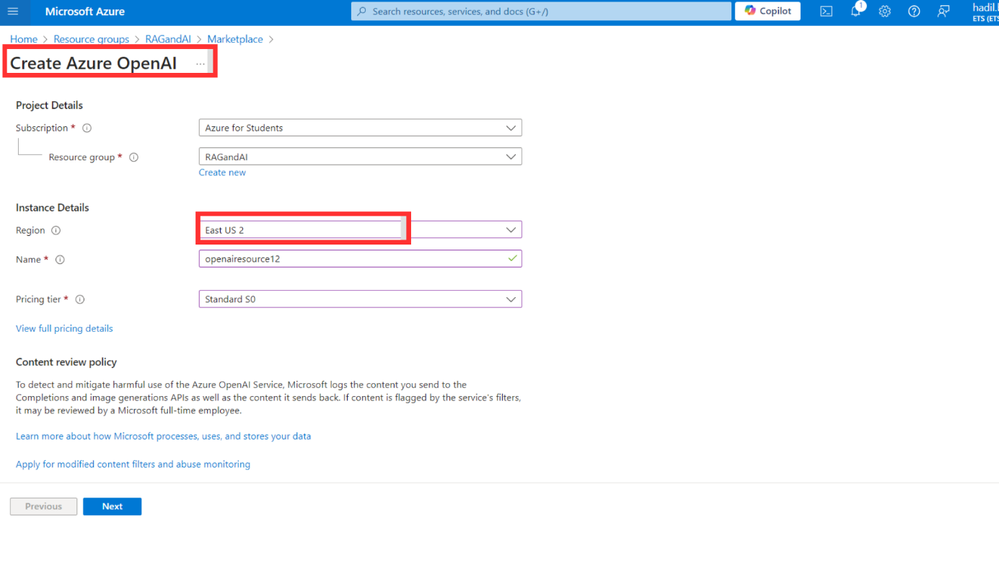Click the Previous button

pos(43,507)
